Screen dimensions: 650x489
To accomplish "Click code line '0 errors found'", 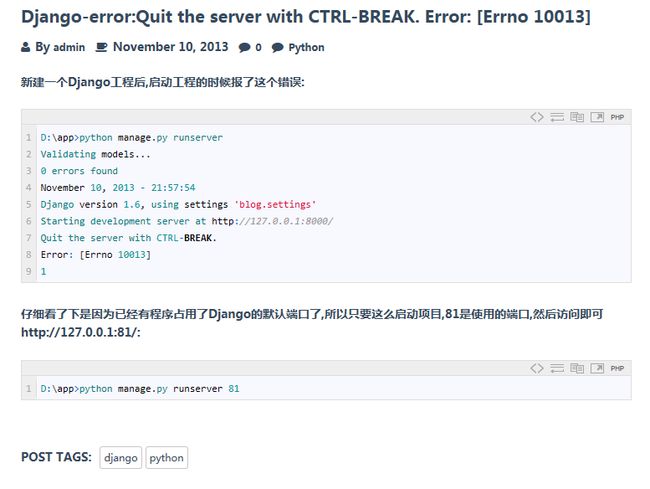I will click(79, 171).
